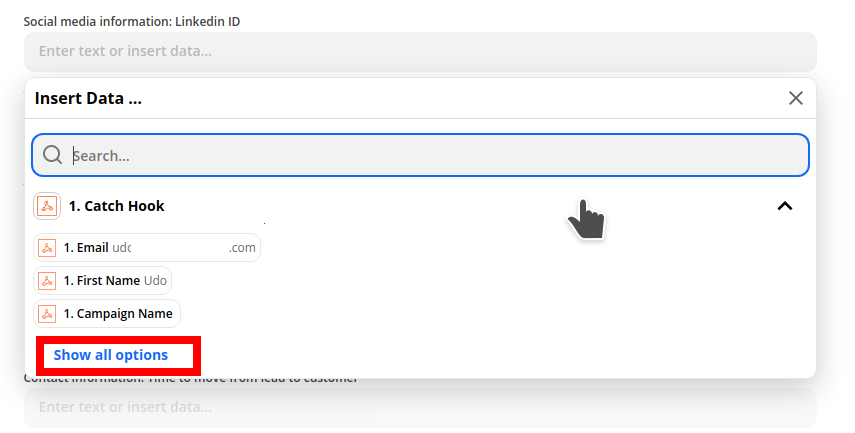
Task: Open Show all options link
Action: (111, 355)
